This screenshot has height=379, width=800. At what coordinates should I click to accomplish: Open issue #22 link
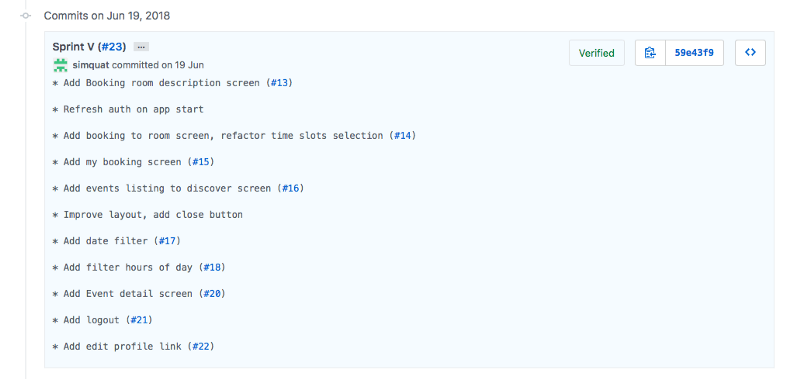pos(201,347)
